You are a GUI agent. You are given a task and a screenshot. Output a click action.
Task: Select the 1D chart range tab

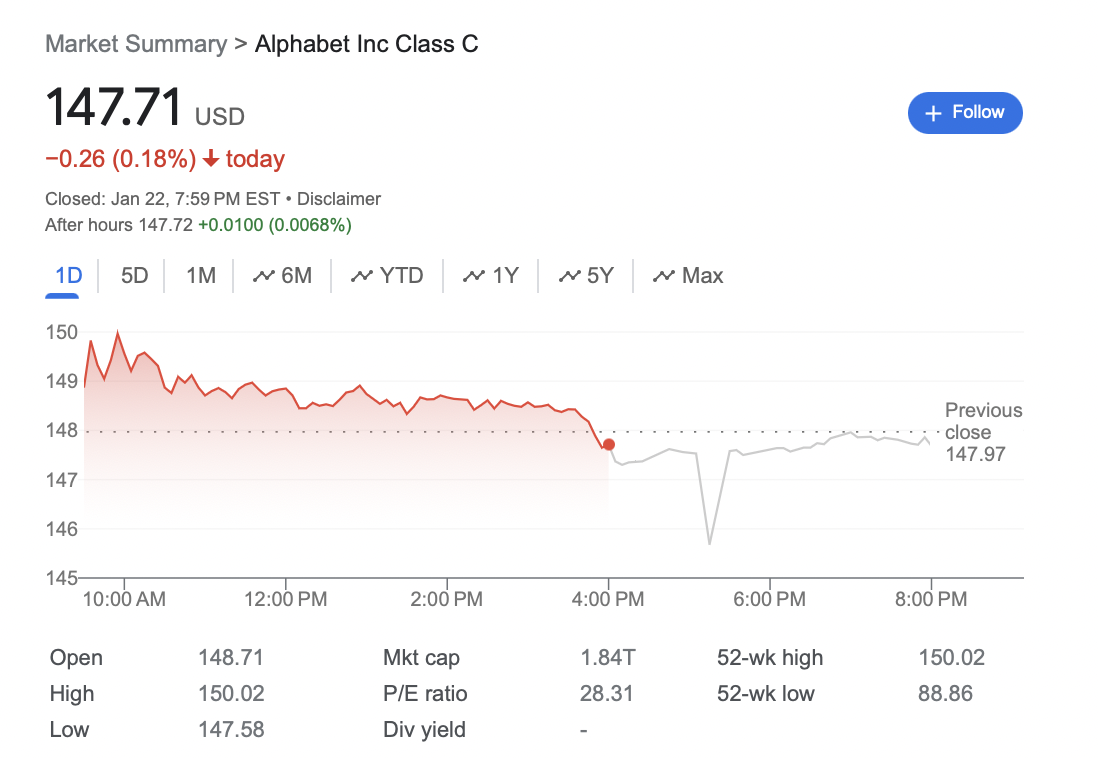[68, 276]
